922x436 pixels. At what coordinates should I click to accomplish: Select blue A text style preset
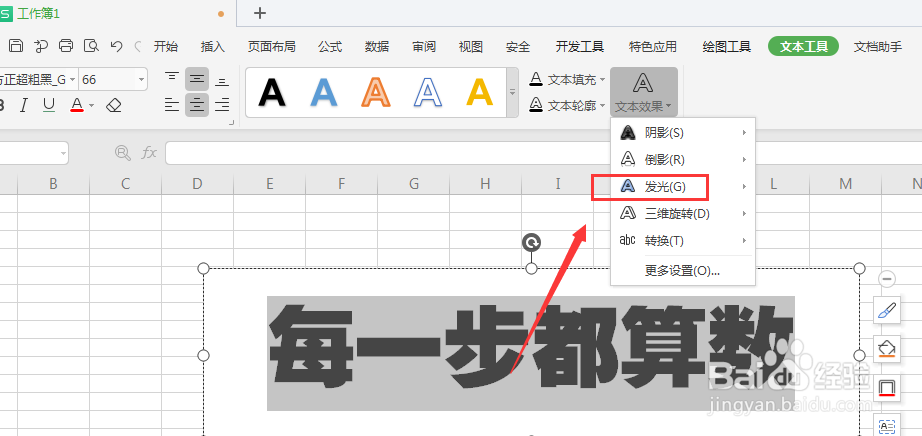pos(323,92)
